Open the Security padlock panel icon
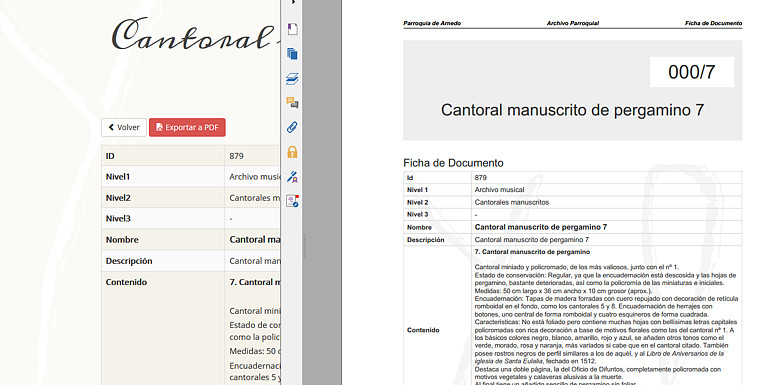Screen dimensions: 770x385 [x=292, y=152]
